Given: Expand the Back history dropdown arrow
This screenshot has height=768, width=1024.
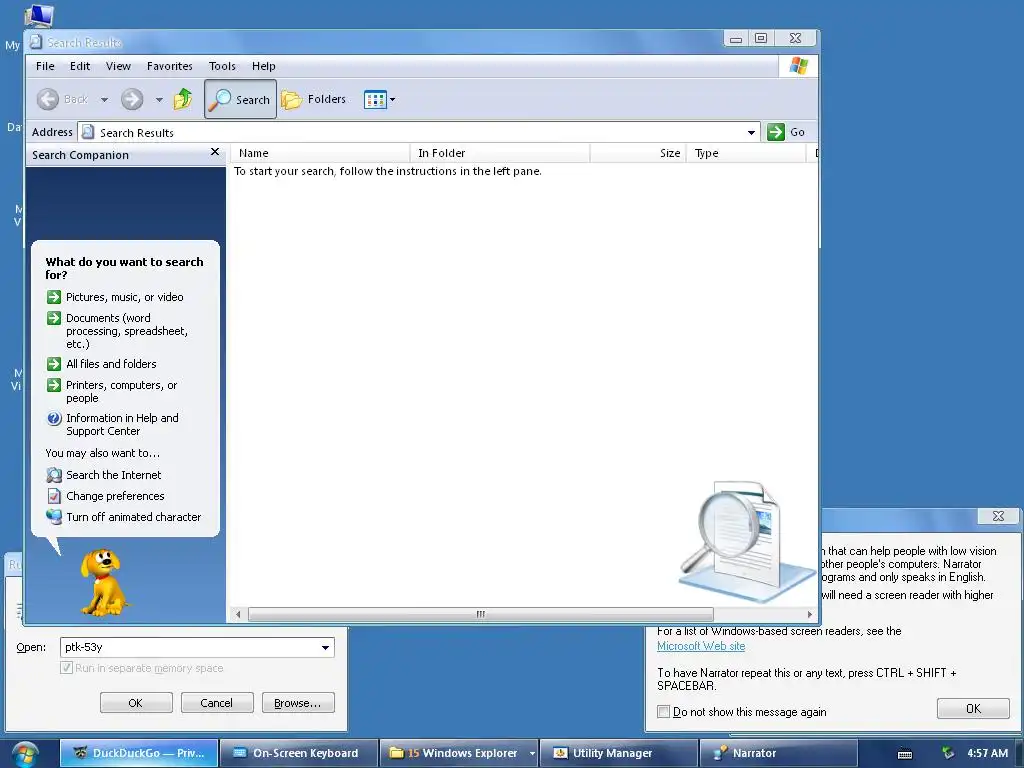Looking at the screenshot, I should (x=104, y=100).
